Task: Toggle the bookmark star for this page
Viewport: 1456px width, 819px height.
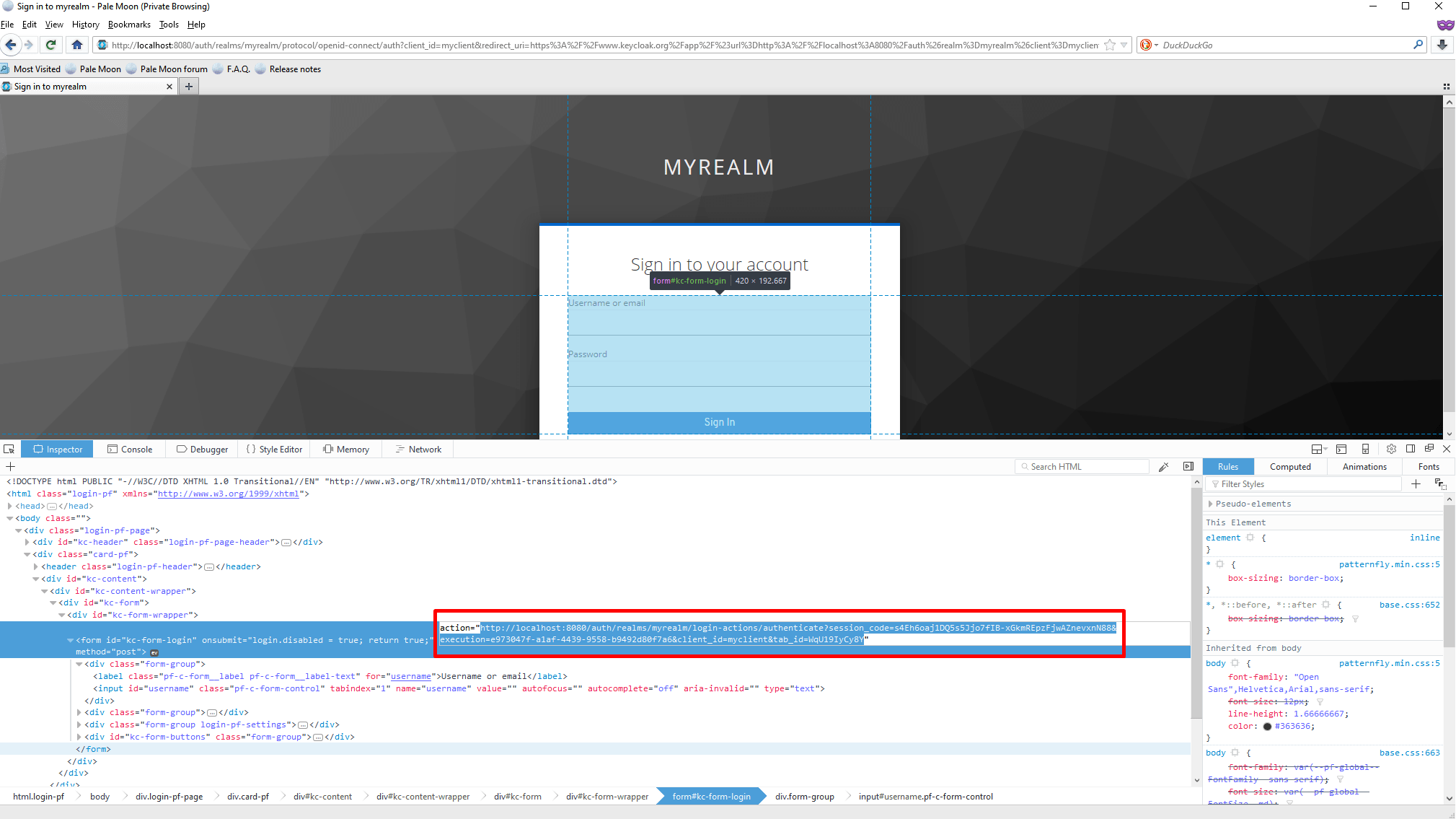Action: (1110, 44)
